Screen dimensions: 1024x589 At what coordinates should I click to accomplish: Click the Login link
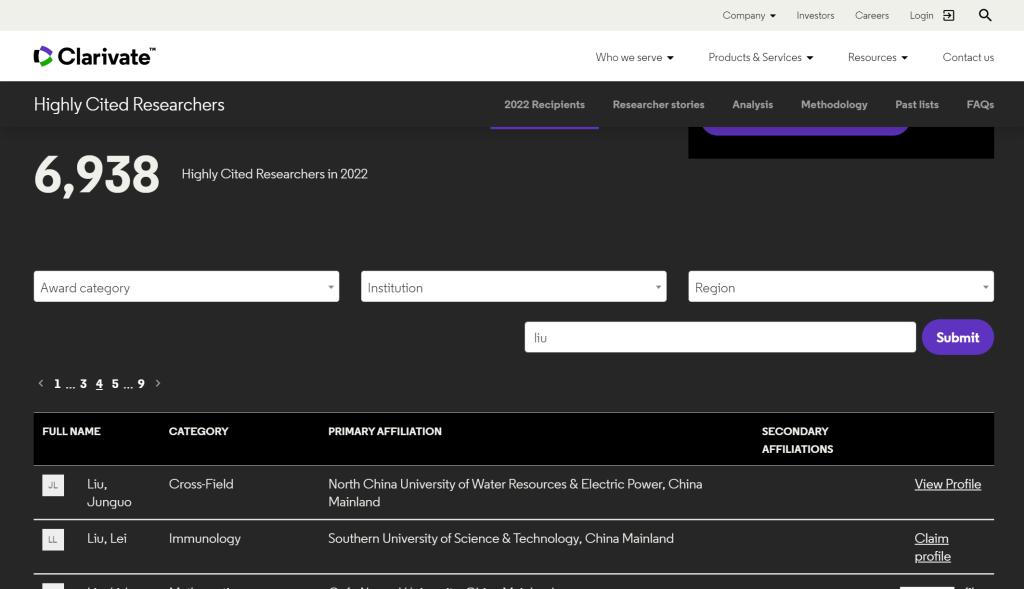[x=921, y=15]
